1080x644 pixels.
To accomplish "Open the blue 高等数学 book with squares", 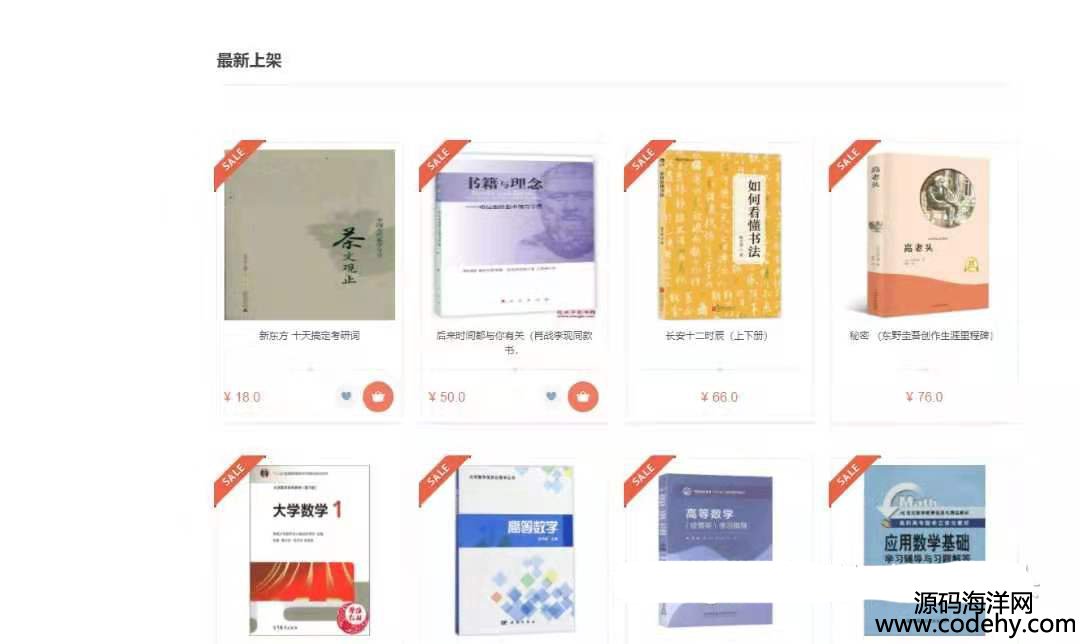I will pyautogui.click(x=515, y=550).
